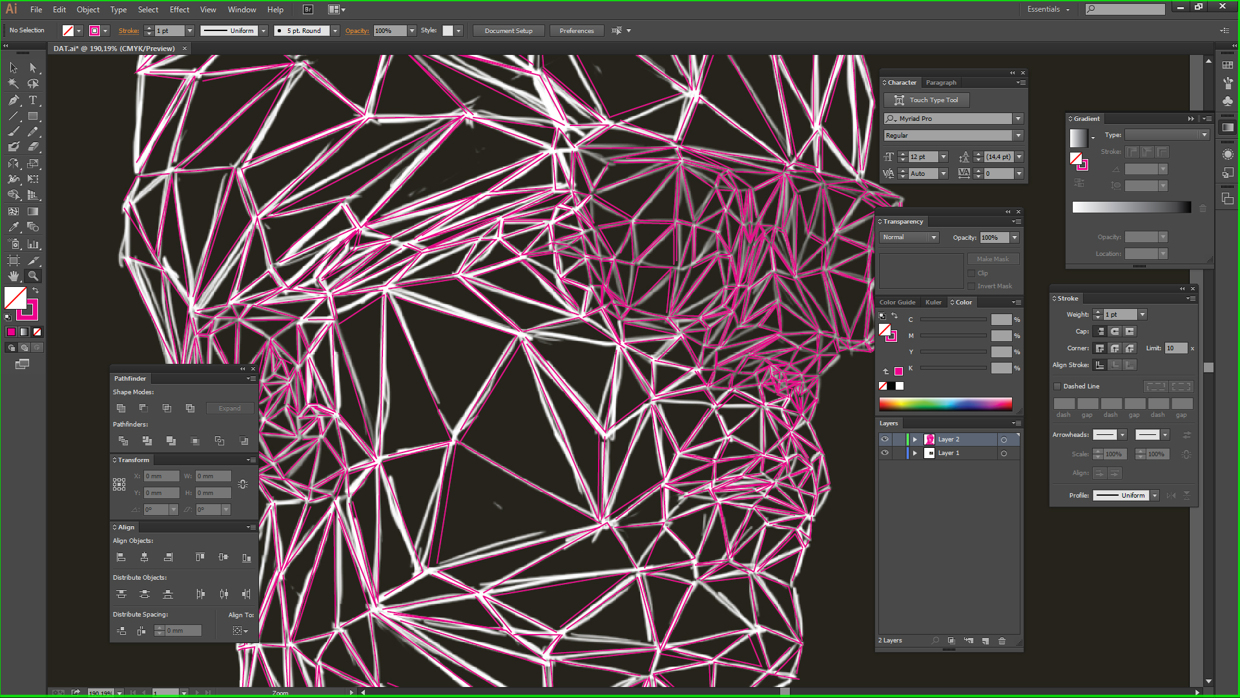The width and height of the screenshot is (1240, 698).
Task: Open the Effect menu
Action: point(179,10)
